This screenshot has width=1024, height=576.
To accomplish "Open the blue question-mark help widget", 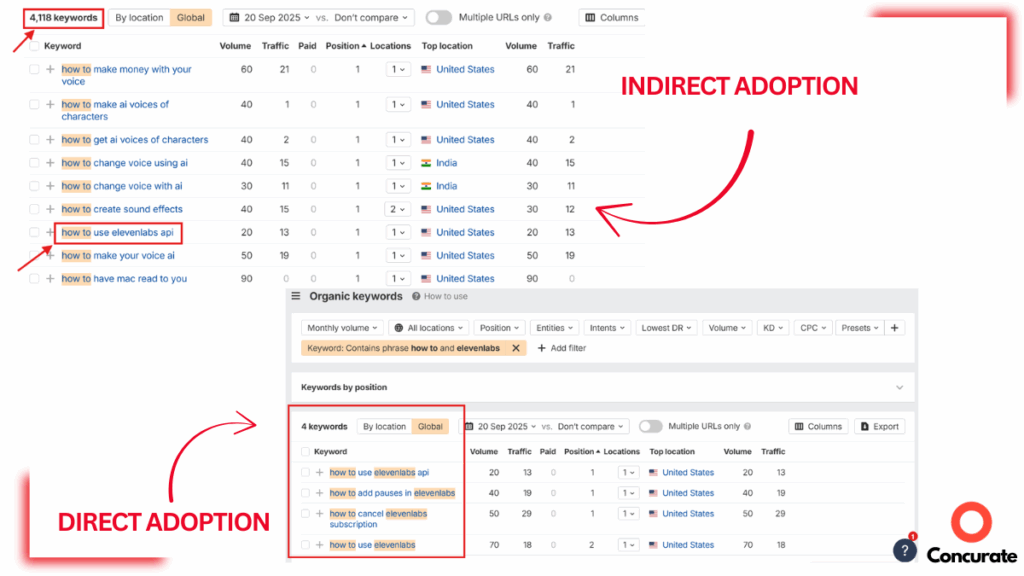I will [x=904, y=551].
